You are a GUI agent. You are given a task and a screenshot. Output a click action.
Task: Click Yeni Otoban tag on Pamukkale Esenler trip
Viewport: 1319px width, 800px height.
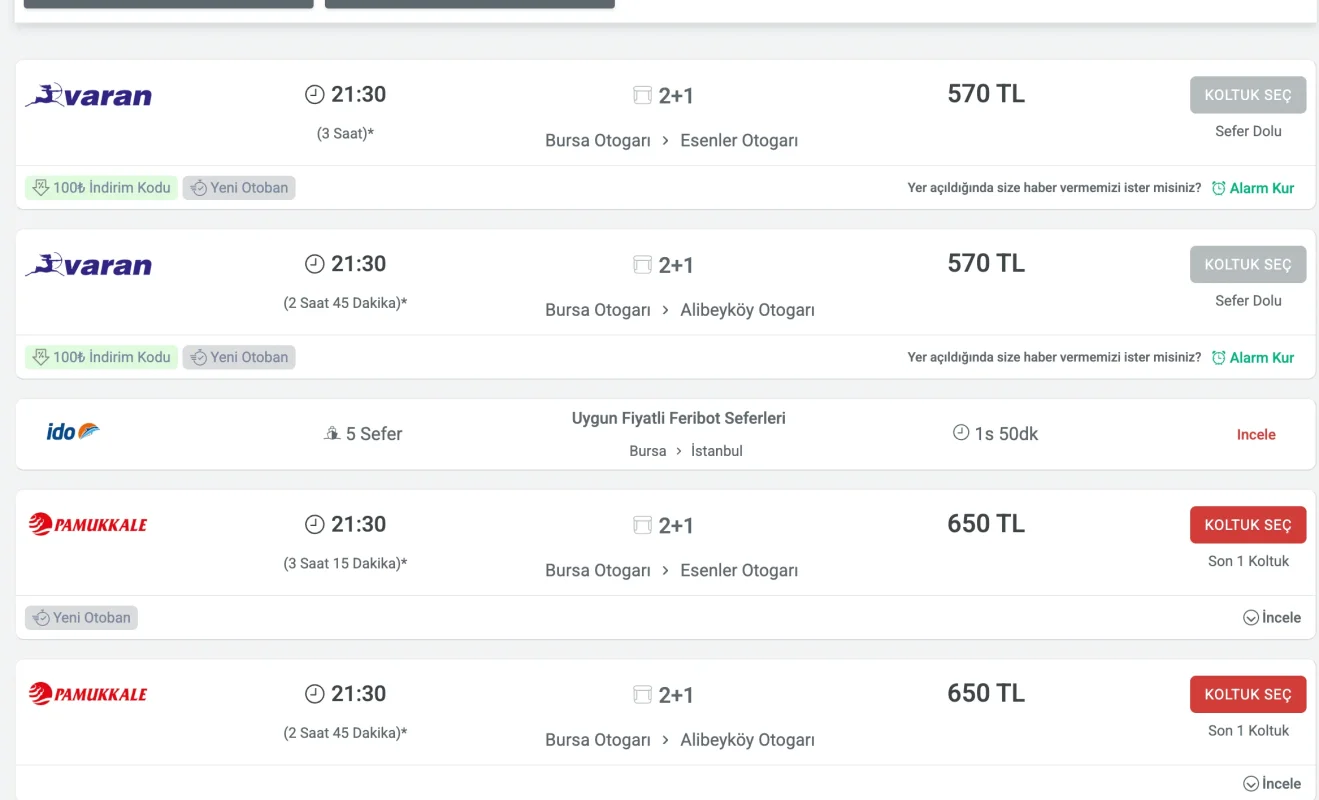click(81, 618)
